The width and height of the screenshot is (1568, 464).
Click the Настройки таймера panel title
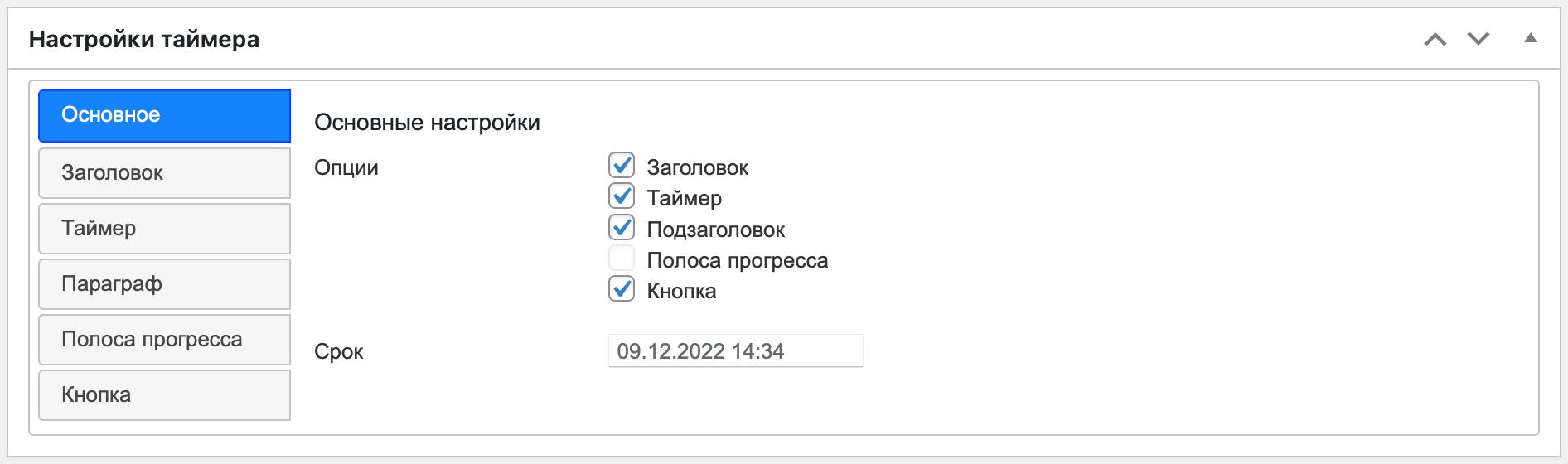pos(144,39)
